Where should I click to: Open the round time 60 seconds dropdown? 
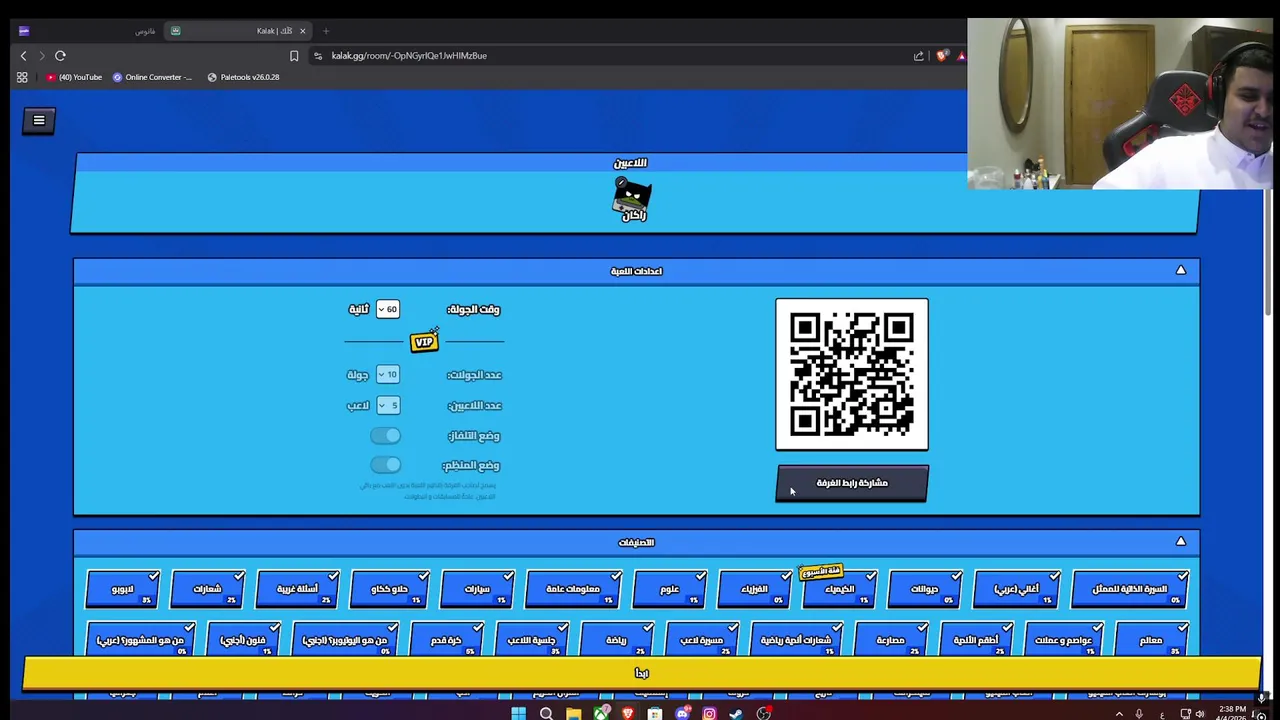click(387, 309)
